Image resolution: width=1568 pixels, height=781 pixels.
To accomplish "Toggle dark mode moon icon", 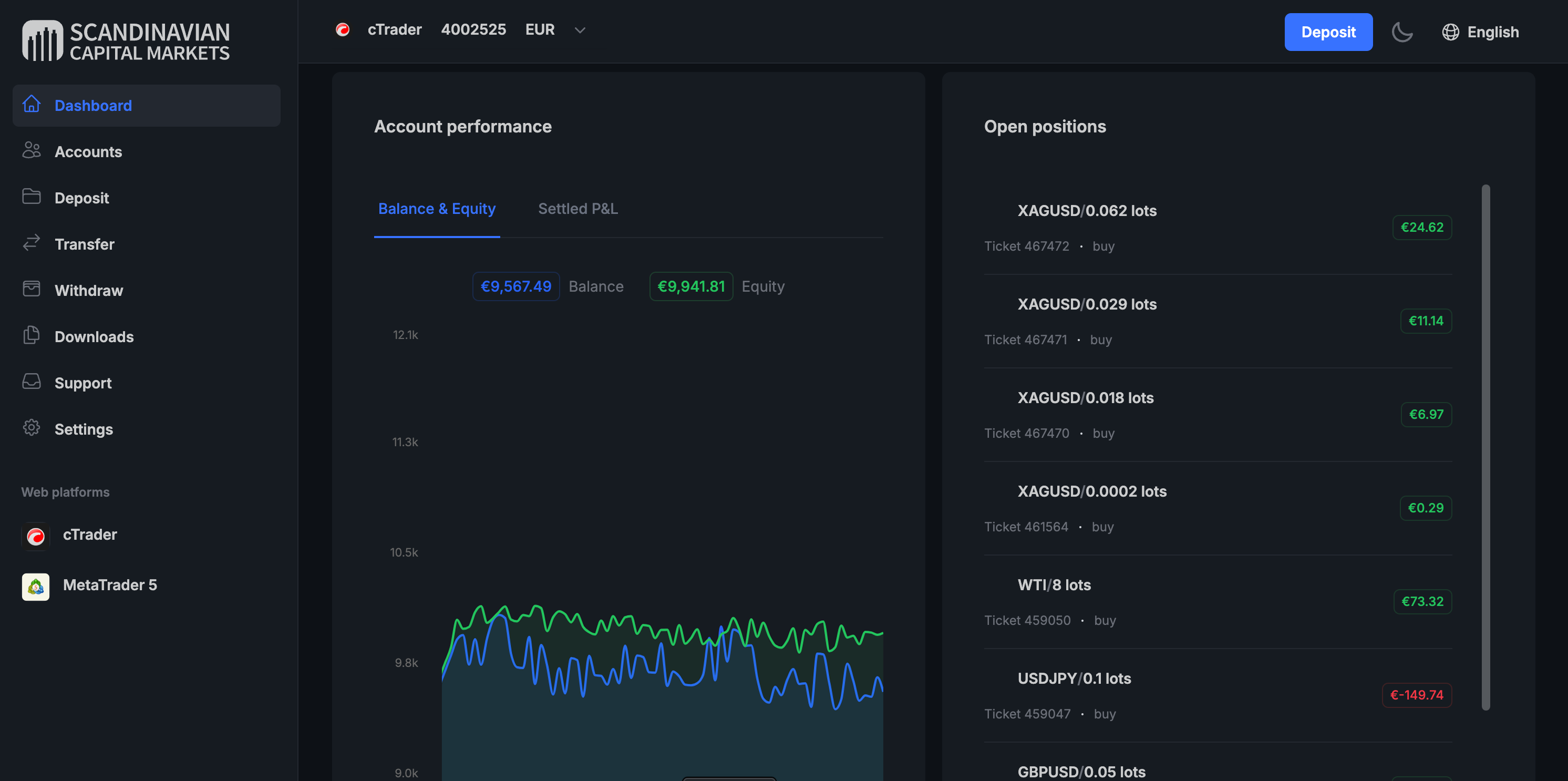I will point(1402,32).
